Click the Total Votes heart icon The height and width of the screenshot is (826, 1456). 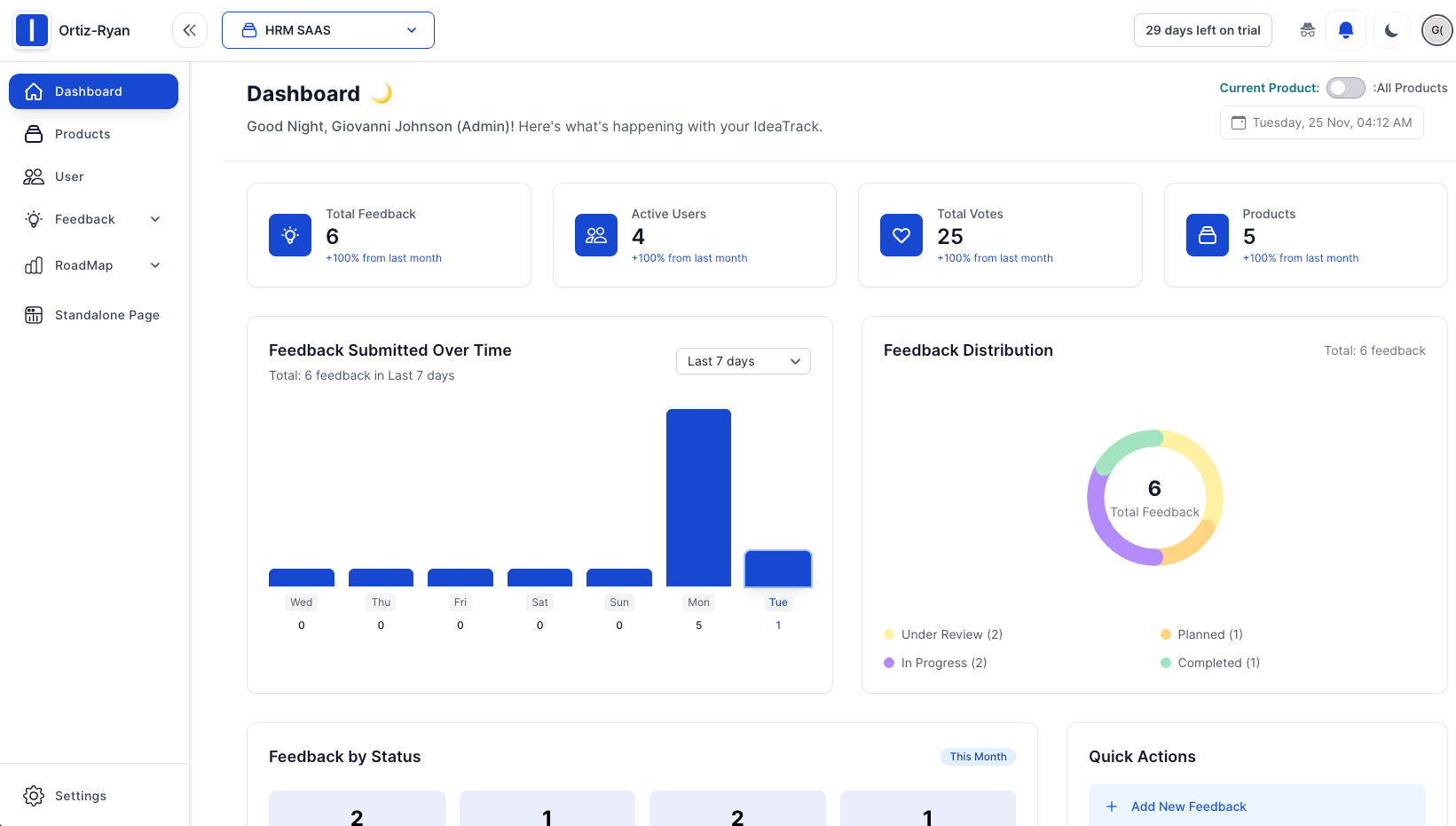click(x=901, y=235)
